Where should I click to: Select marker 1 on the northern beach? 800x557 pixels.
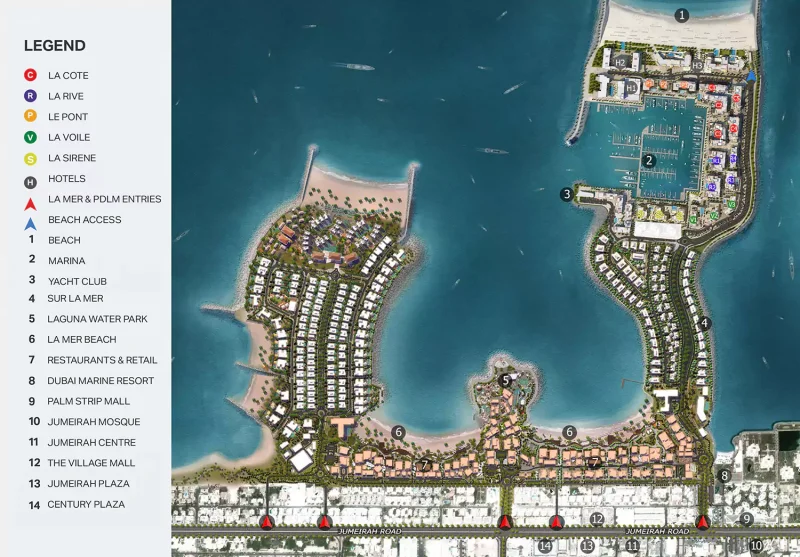pos(682,15)
